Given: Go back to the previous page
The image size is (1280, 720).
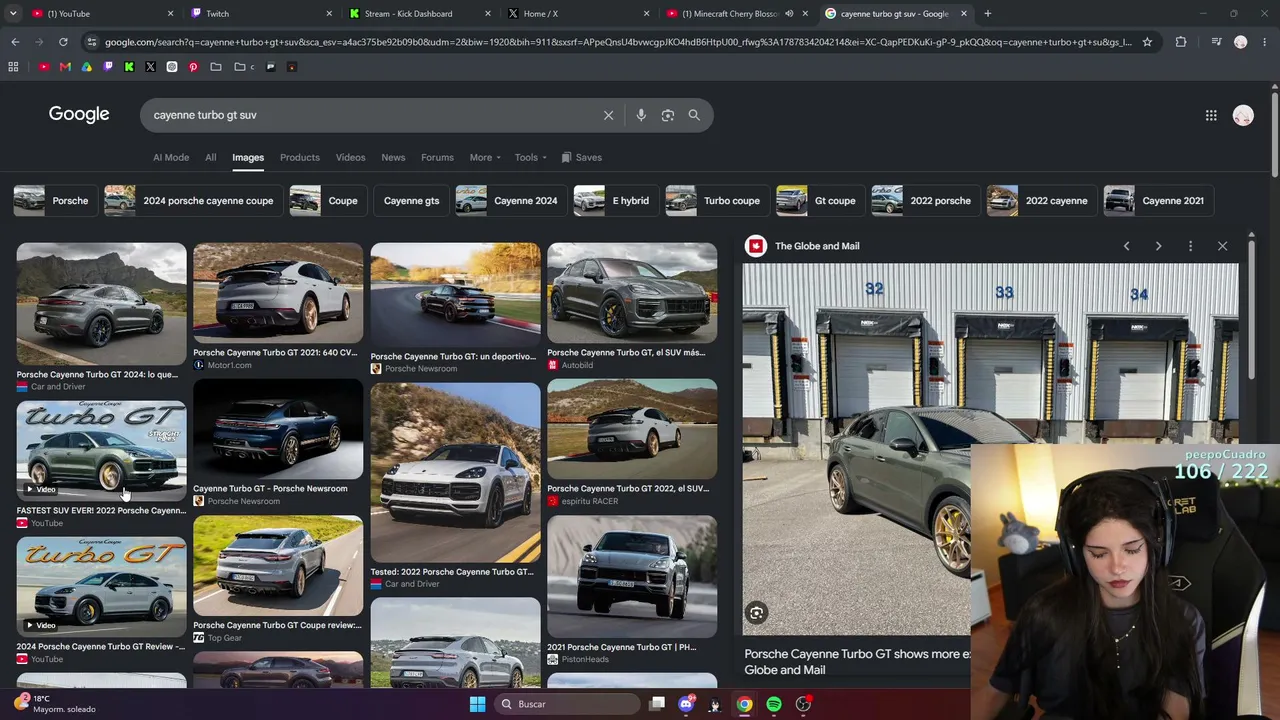Looking at the screenshot, I should tap(15, 42).
